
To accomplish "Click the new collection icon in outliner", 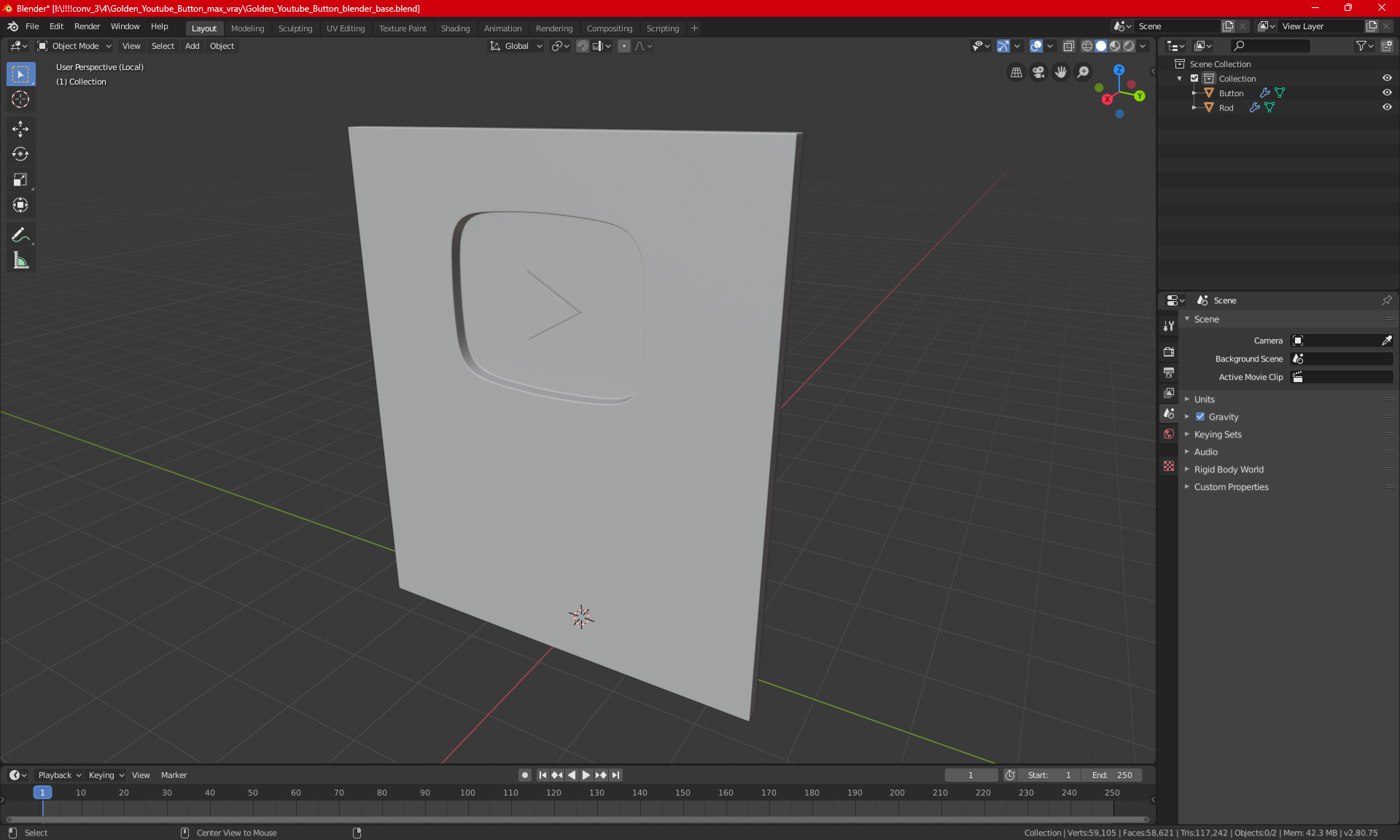I will pos(1387,46).
